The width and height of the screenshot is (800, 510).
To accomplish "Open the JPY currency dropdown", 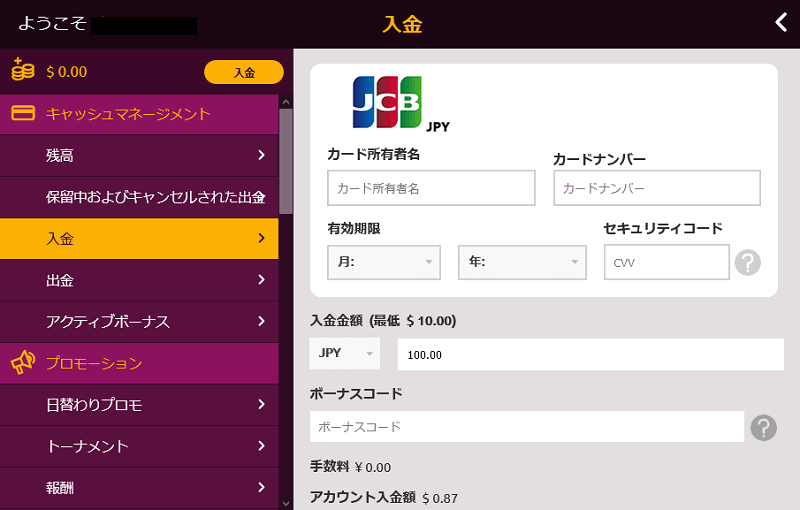I will pos(344,353).
